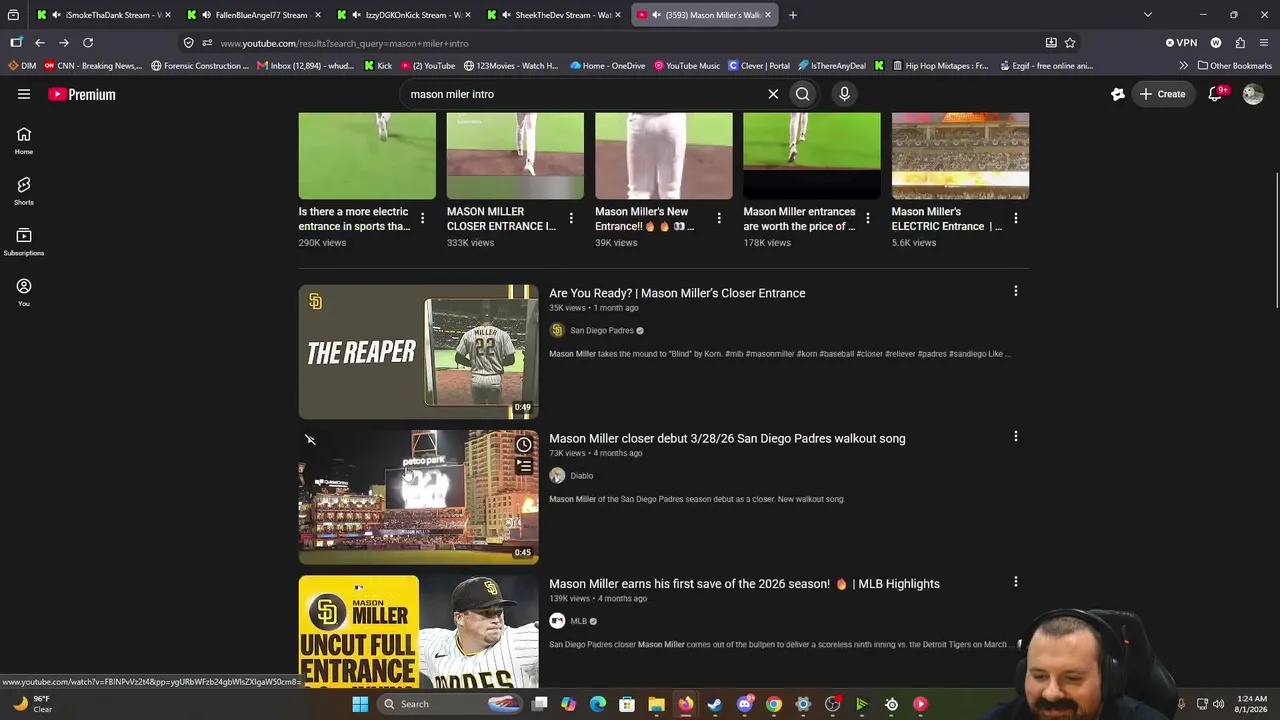
Task: Click the YouTube address bar URL
Action: 344,43
